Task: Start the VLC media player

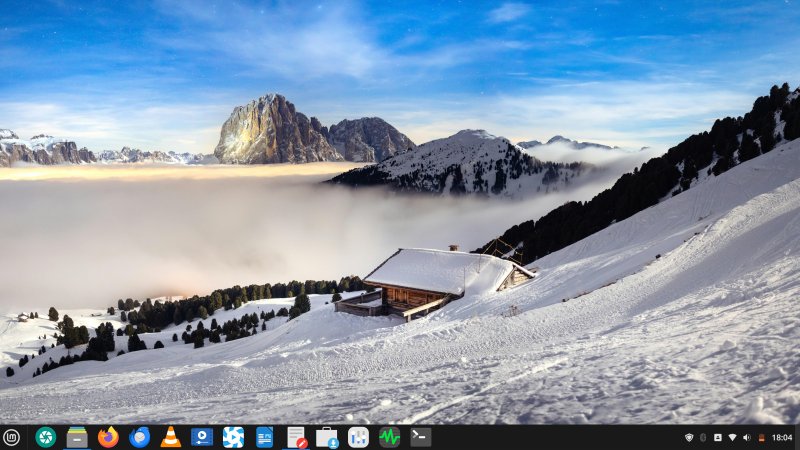Action: (170, 437)
